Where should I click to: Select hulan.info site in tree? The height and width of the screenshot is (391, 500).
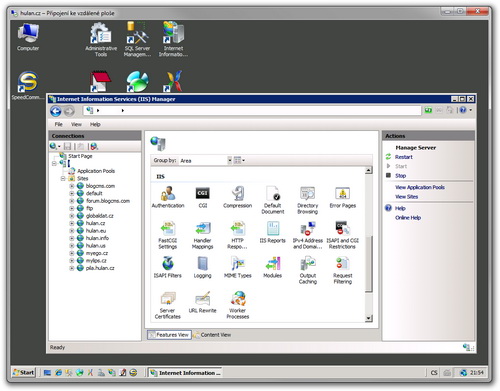(97, 238)
